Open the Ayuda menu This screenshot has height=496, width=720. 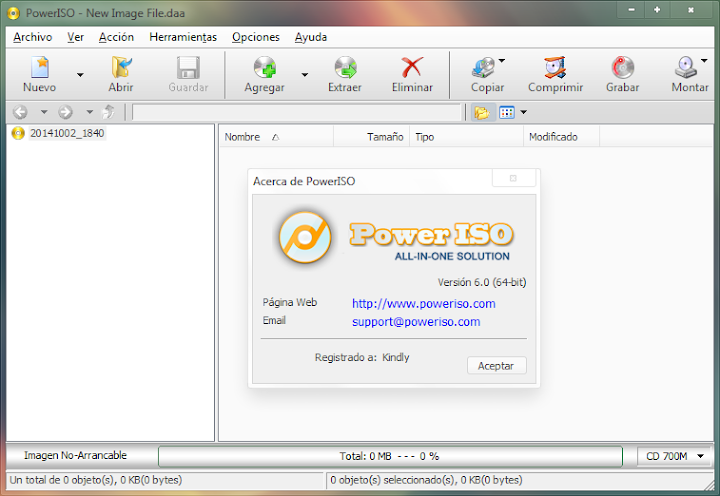click(311, 37)
